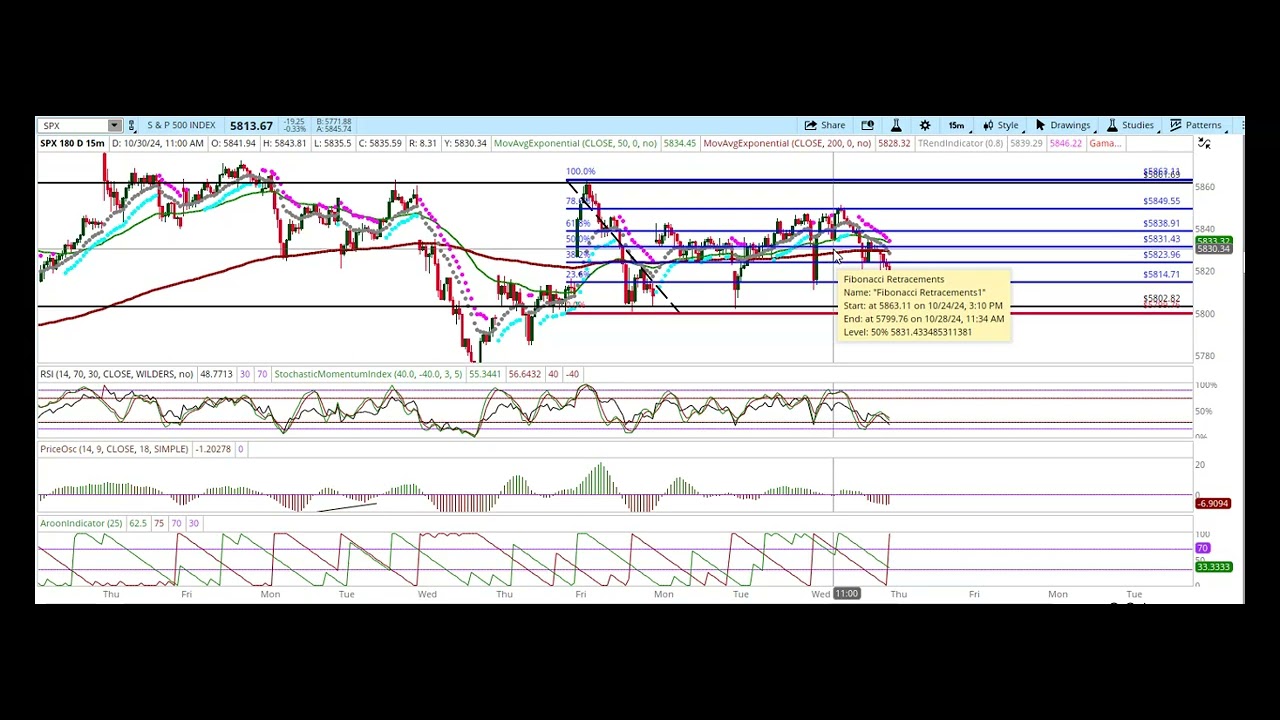The image size is (1280, 720).
Task: Open the screen/camera snapshot icon
Action: [x=867, y=126]
